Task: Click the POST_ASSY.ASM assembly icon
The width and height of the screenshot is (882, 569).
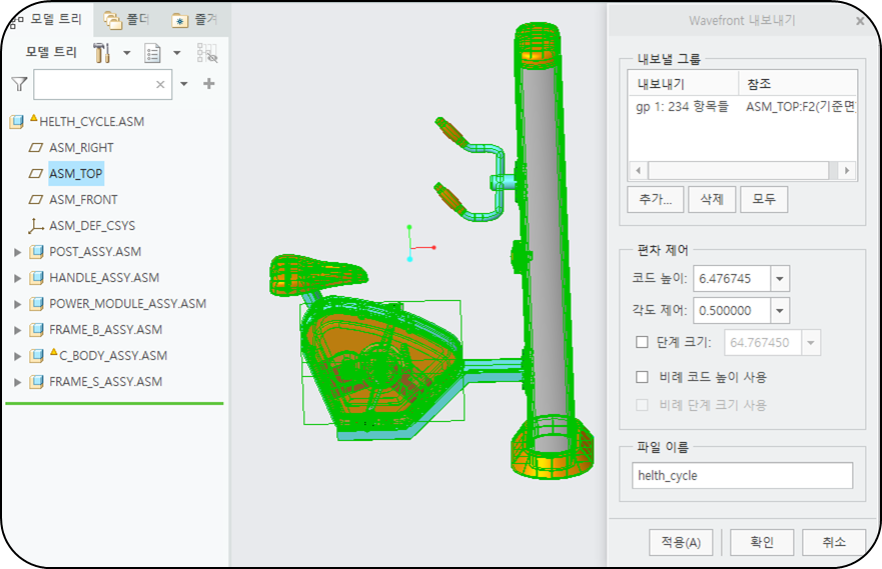Action: [x=37, y=251]
